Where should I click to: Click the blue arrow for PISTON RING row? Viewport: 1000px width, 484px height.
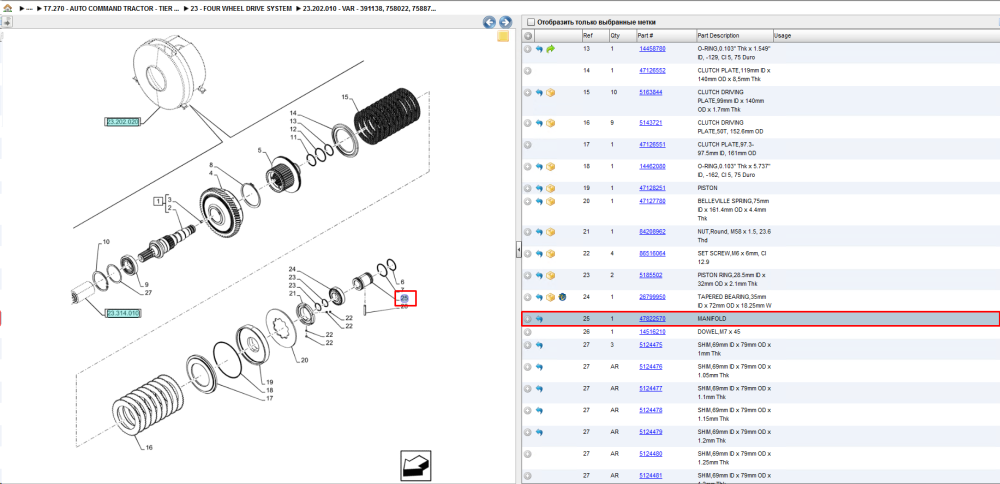(x=539, y=275)
